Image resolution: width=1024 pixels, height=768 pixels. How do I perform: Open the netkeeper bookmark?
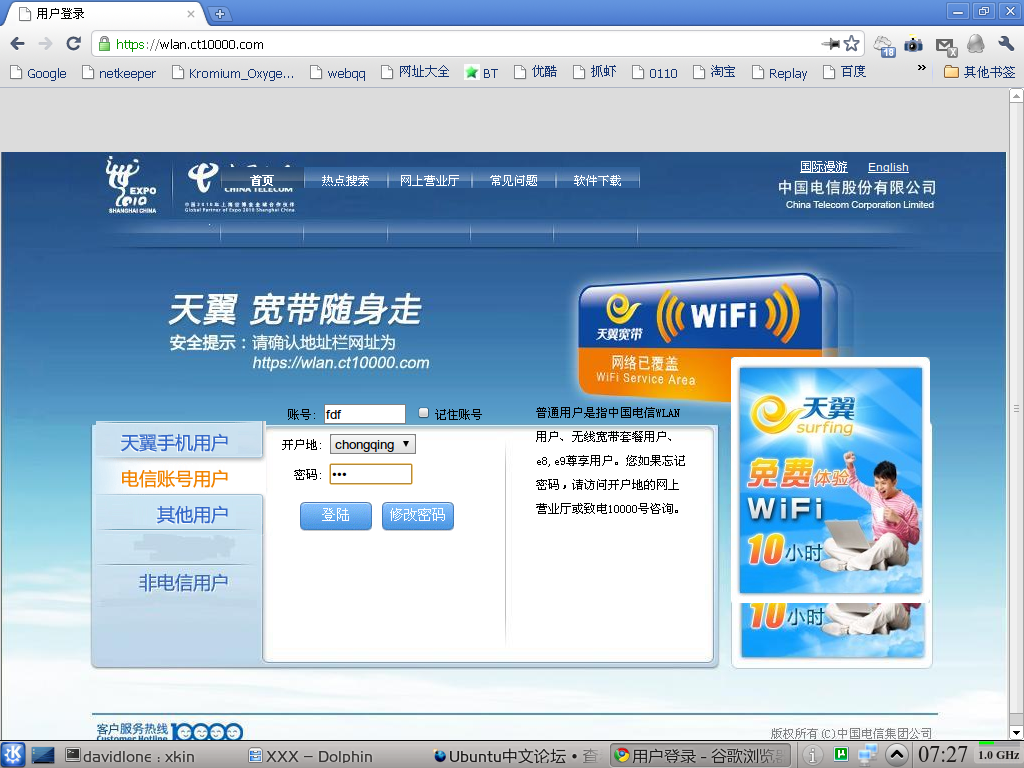coord(119,72)
